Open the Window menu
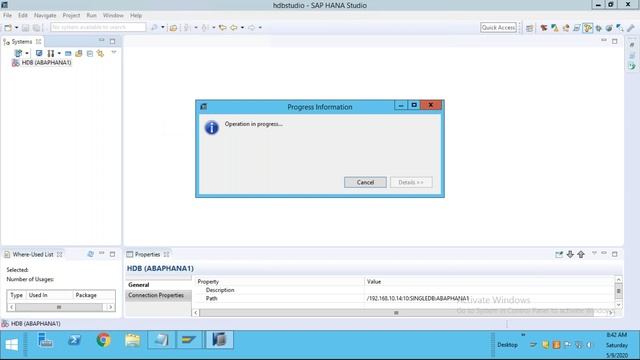The image size is (640, 360). pos(113,16)
